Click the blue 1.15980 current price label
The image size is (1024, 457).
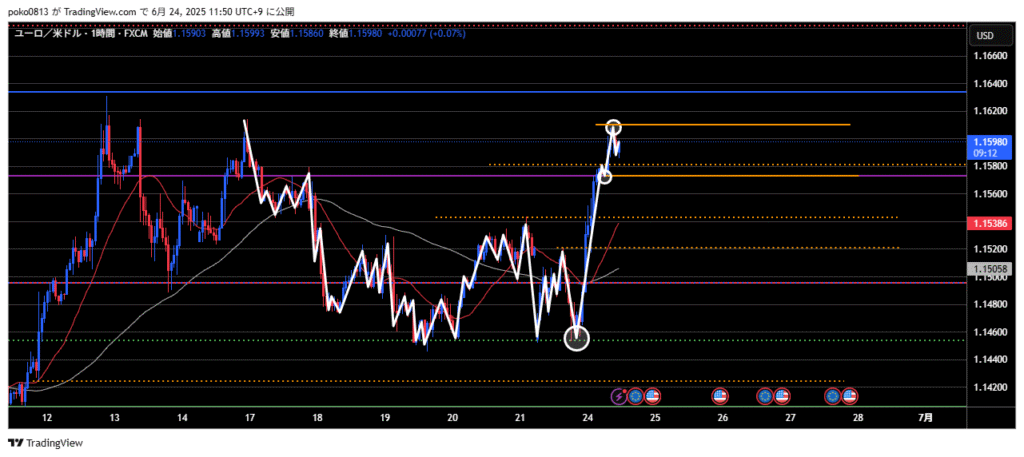coord(989,143)
